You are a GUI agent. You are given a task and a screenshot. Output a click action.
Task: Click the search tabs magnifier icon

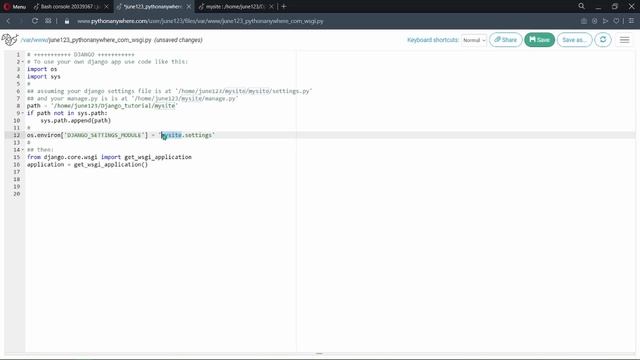(581, 6)
